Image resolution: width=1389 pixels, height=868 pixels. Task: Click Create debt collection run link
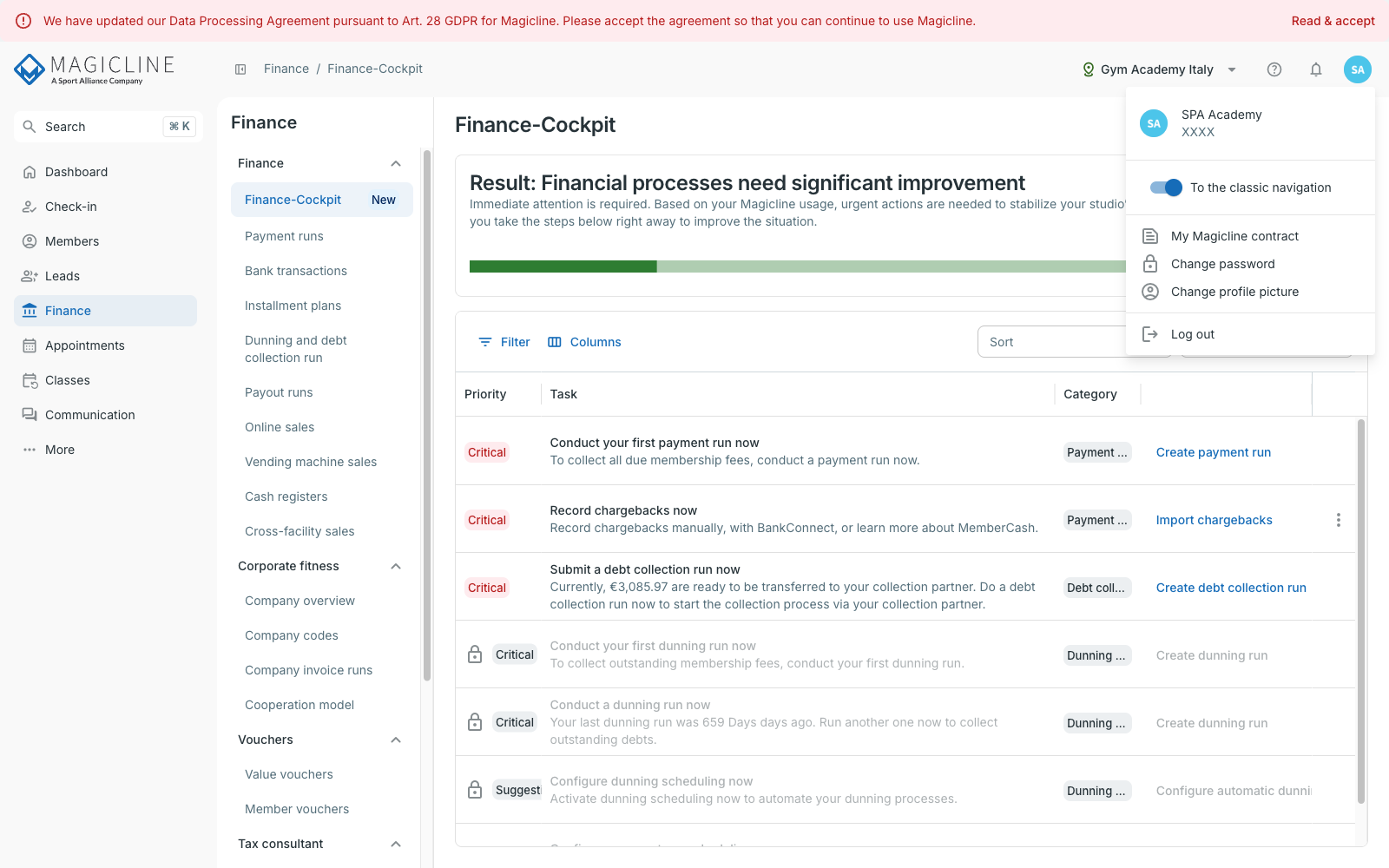[x=1231, y=588]
